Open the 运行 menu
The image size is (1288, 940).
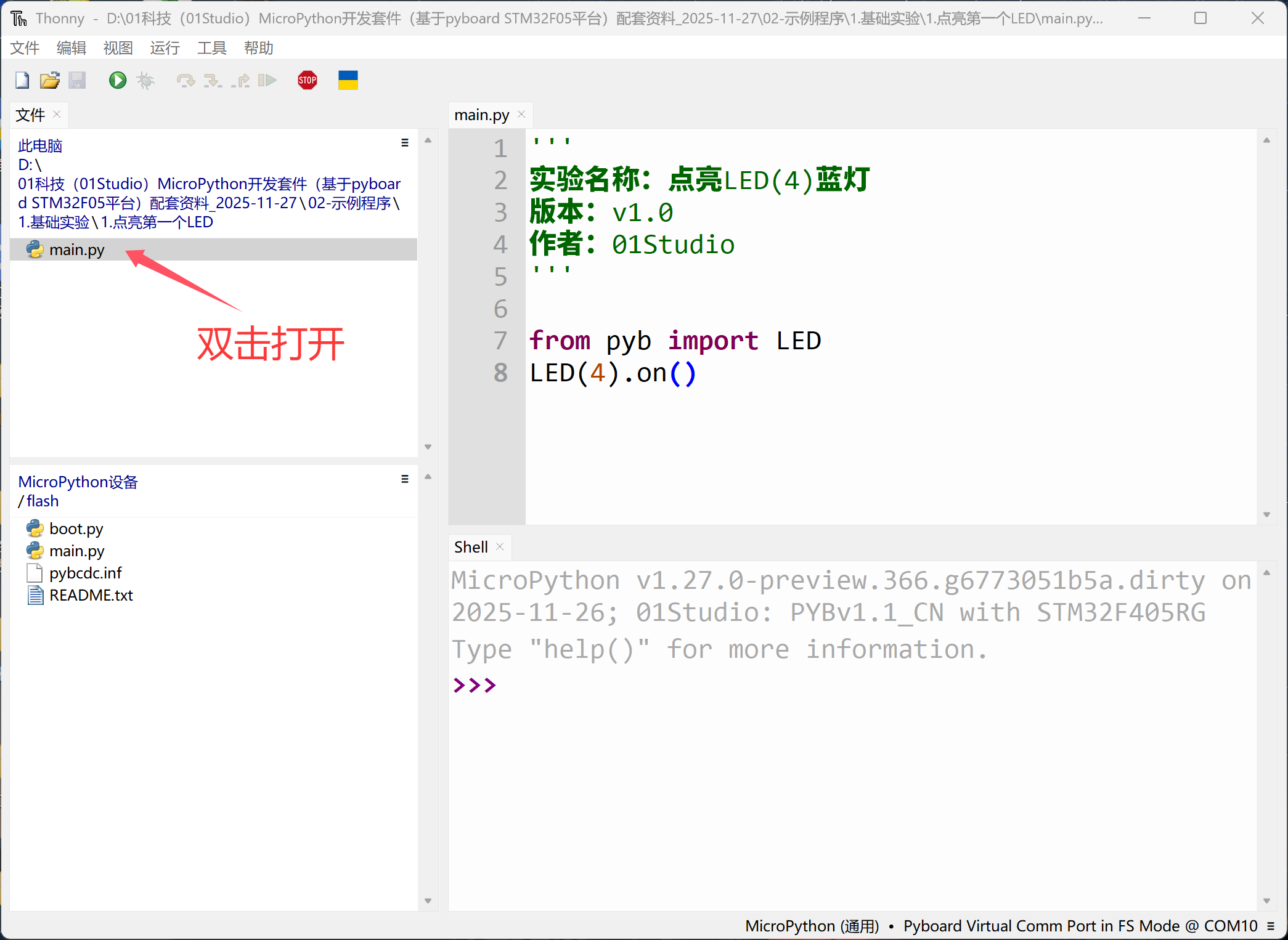(165, 48)
